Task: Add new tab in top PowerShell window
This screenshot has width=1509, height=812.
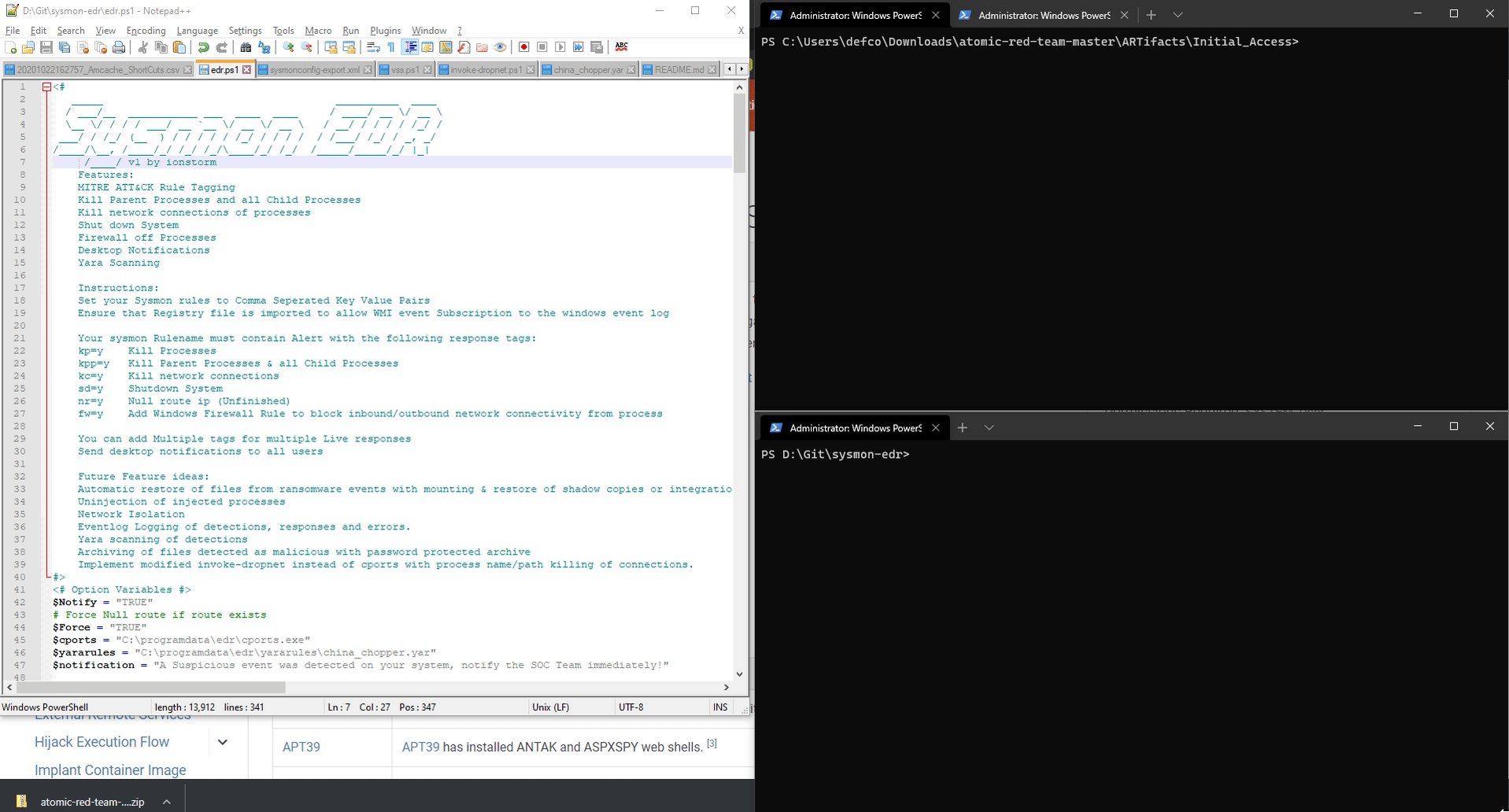Action: (x=1151, y=15)
